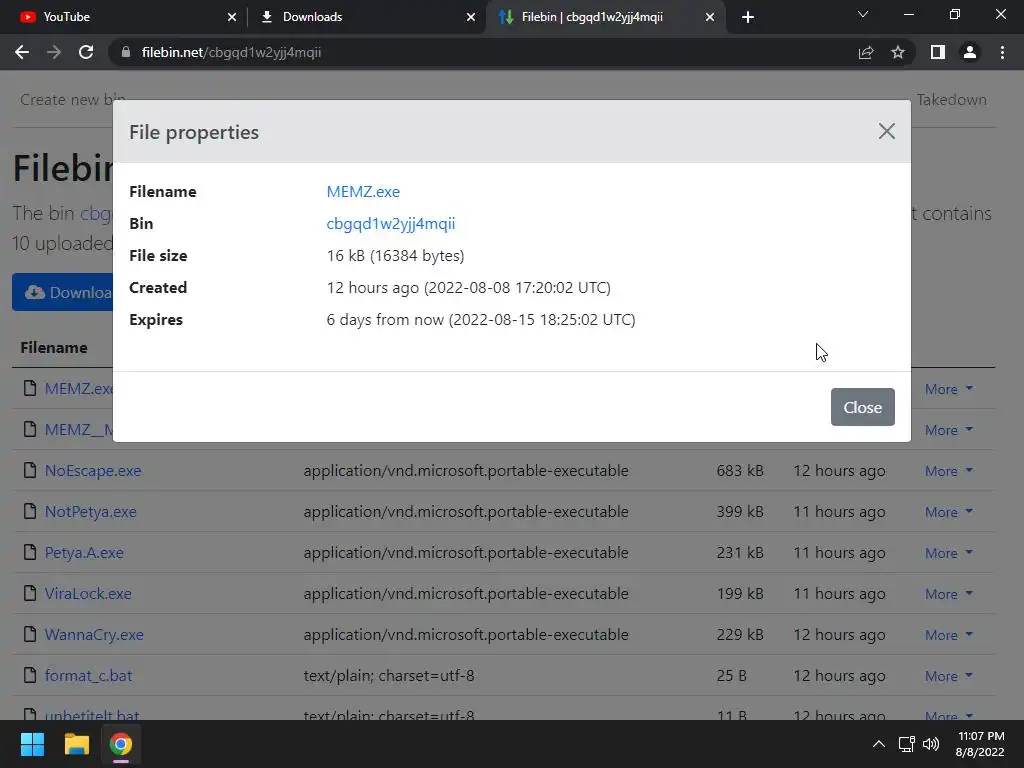Click file icon beside NoEscape.exe

tap(30, 470)
